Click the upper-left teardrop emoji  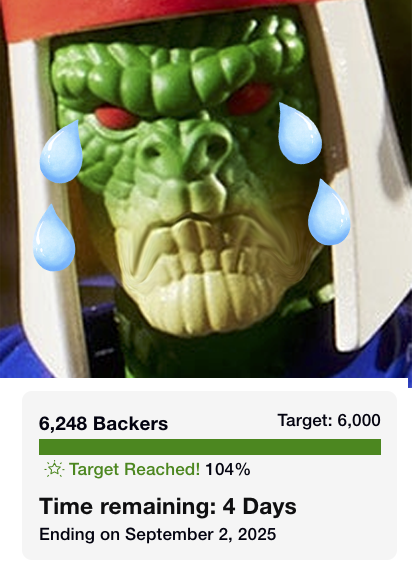61,152
